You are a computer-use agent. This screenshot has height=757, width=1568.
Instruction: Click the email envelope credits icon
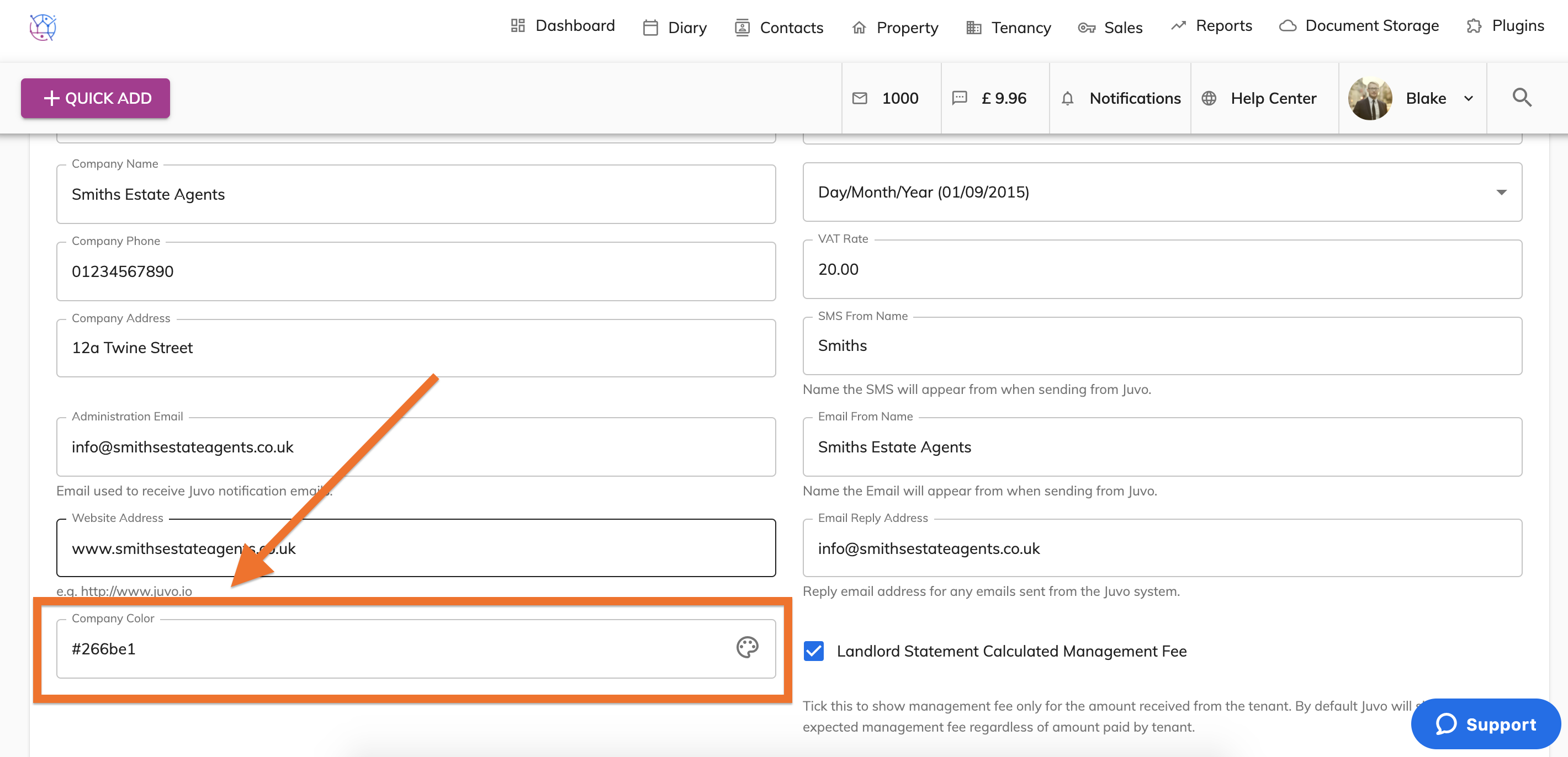tap(860, 98)
